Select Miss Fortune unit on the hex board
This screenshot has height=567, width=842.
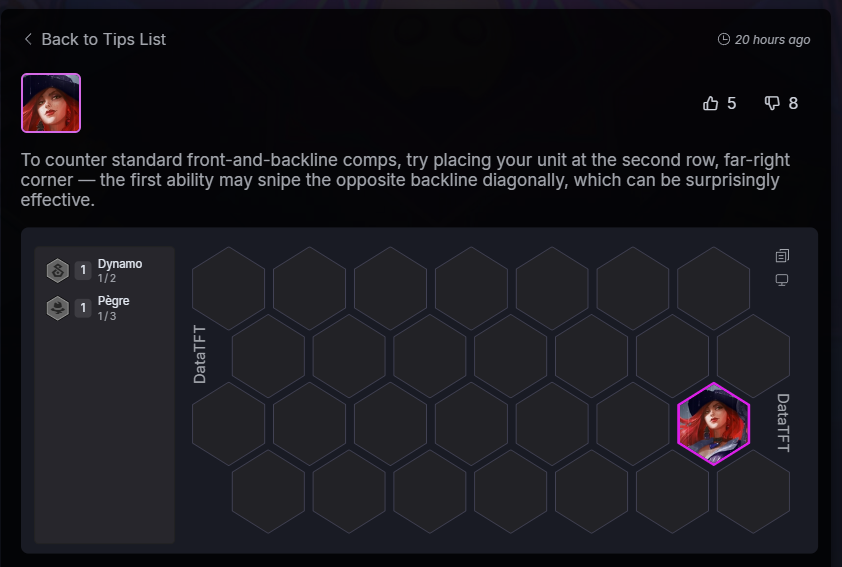[713, 424]
